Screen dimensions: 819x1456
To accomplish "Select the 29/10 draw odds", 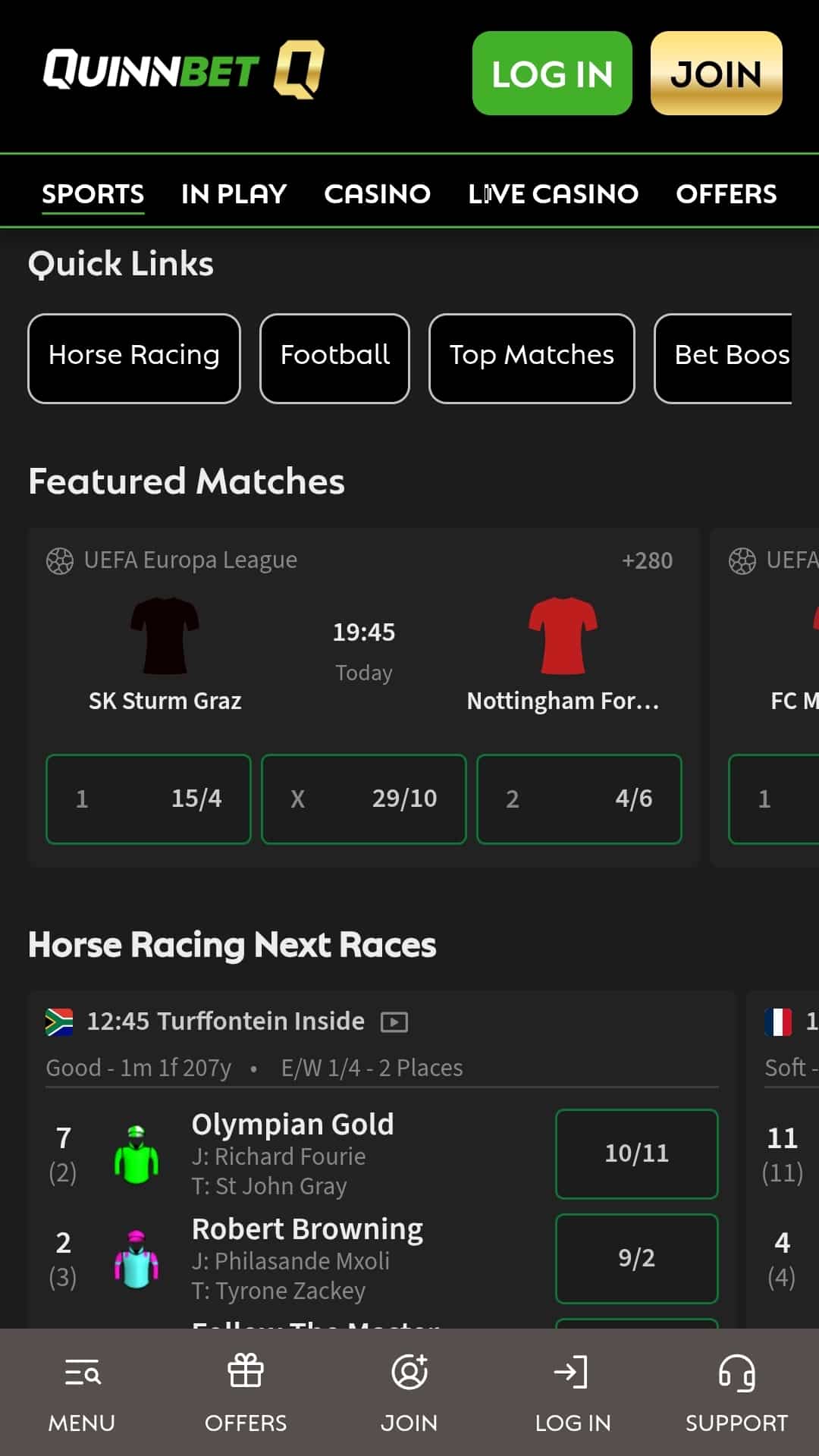I will 364,799.
